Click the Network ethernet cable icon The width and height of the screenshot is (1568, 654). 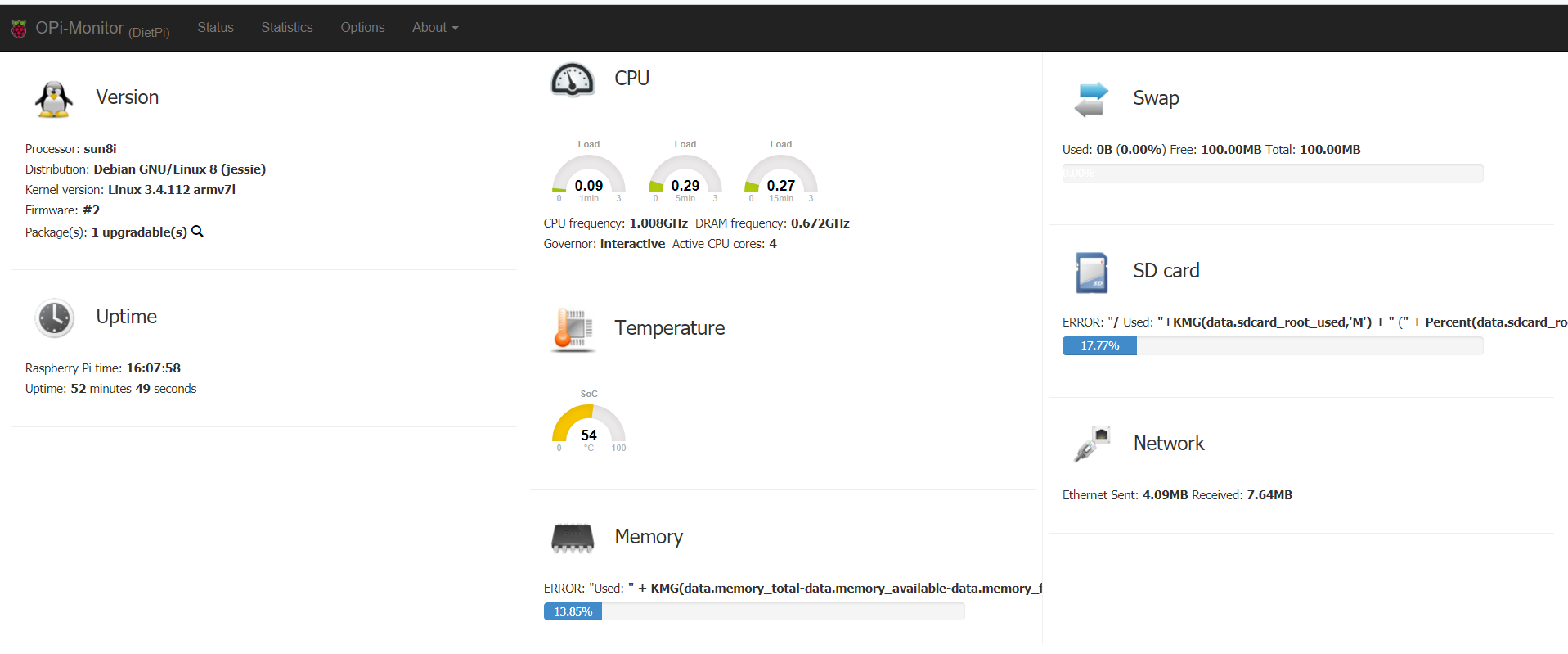(1091, 444)
